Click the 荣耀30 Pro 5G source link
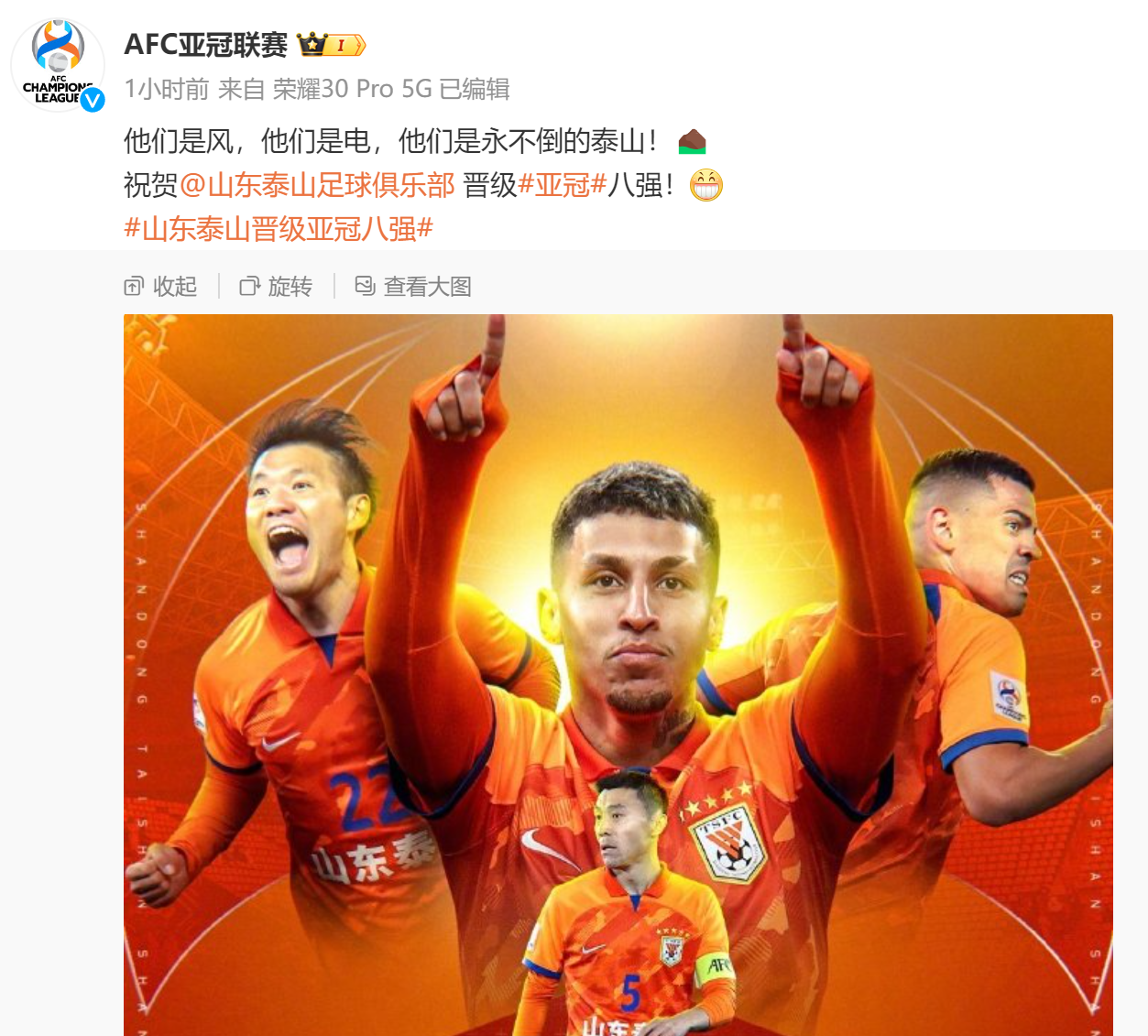 pos(352,89)
